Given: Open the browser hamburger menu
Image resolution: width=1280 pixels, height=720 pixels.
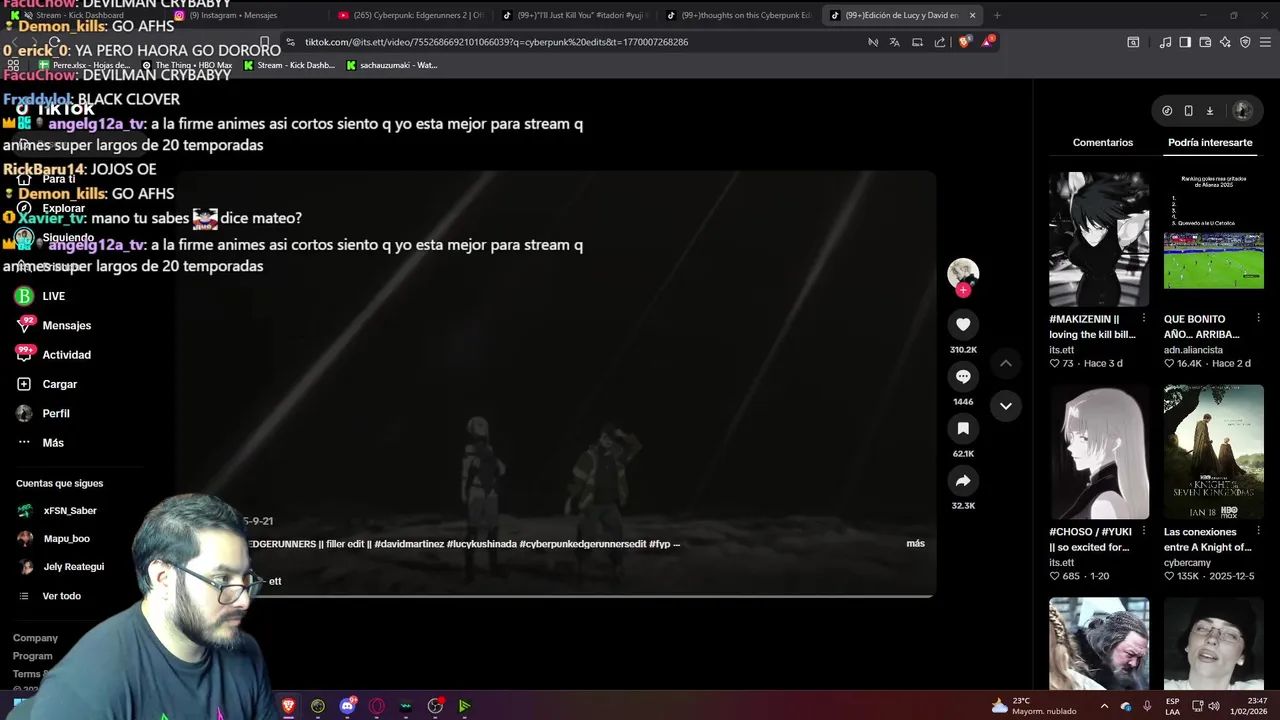Looking at the screenshot, I should [1265, 42].
